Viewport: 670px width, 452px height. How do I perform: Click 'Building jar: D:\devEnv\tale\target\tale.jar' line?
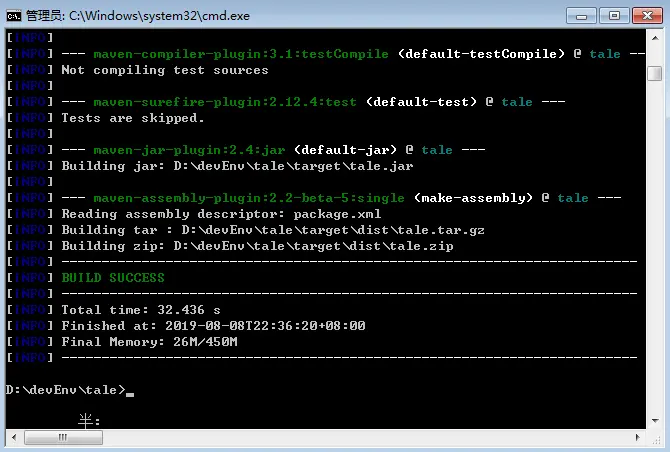point(238,166)
